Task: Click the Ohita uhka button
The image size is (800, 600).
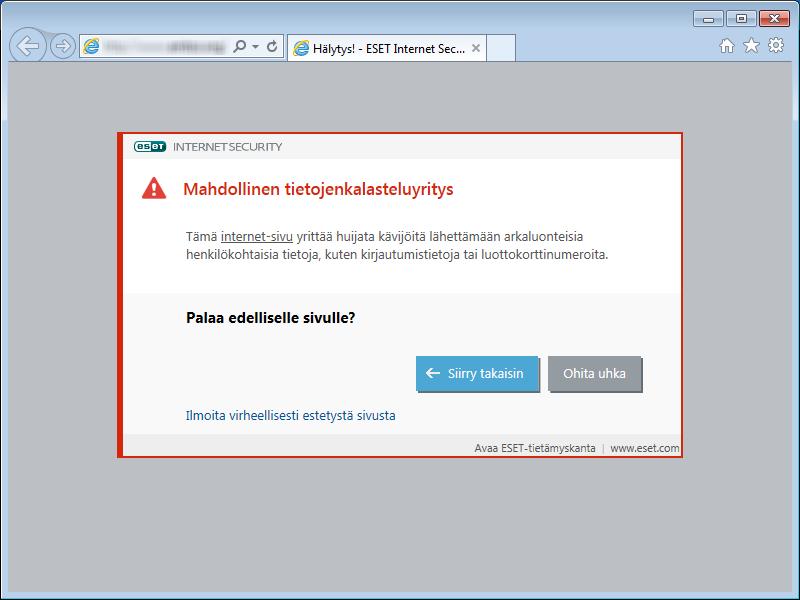Action: pos(594,373)
